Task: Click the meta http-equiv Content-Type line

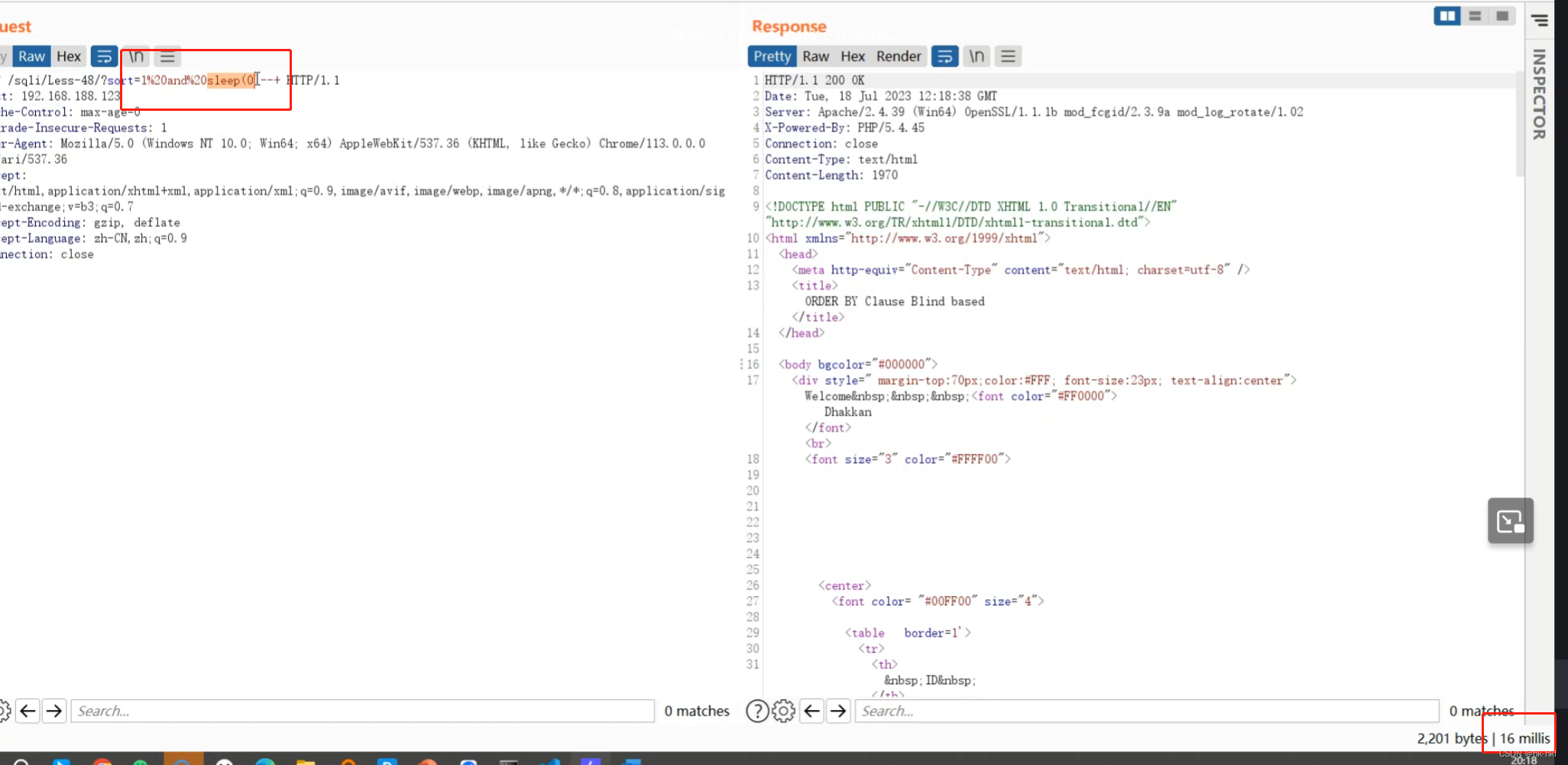Action: pos(1021,270)
